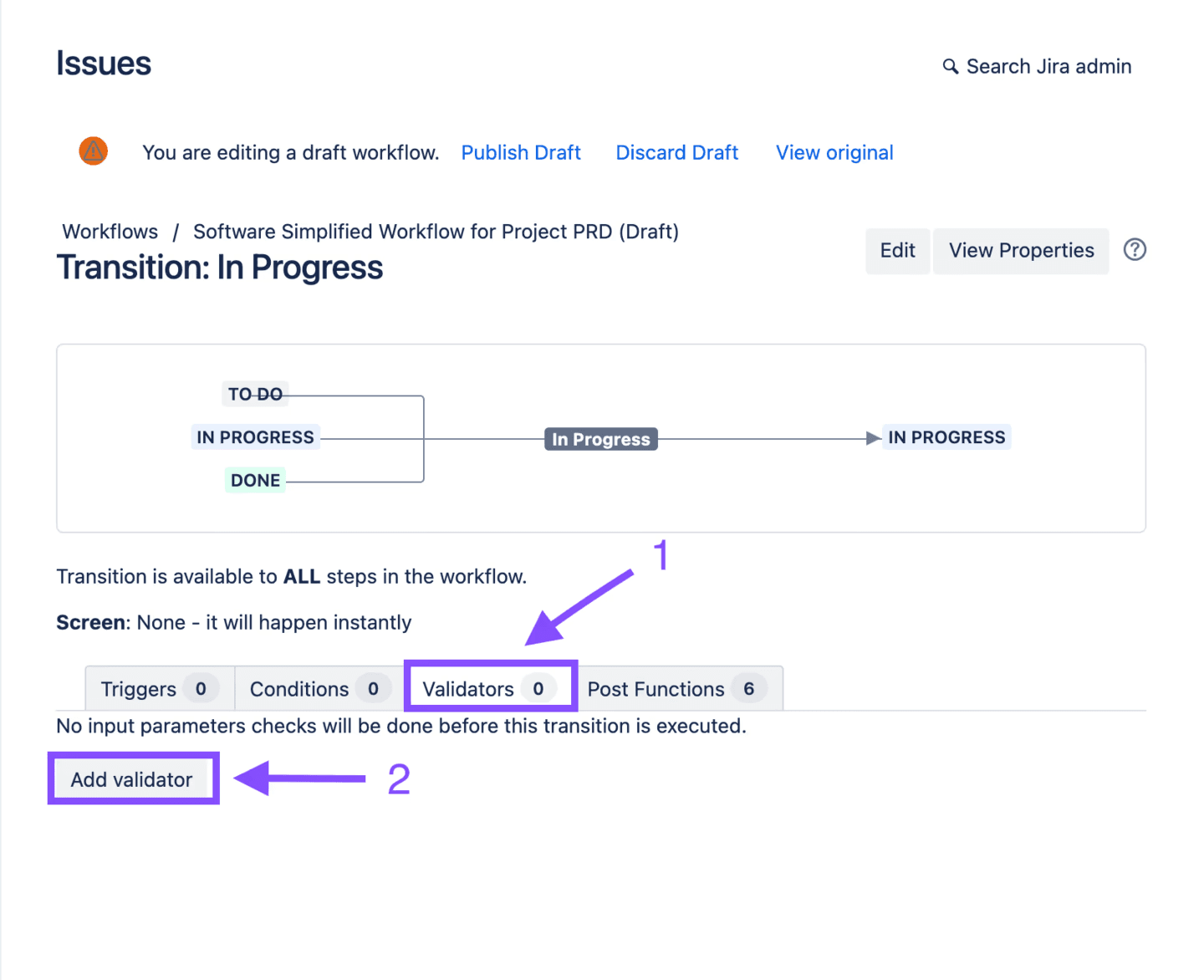Click the TO DO status node in diagram
1204x980 pixels.
pos(255,393)
